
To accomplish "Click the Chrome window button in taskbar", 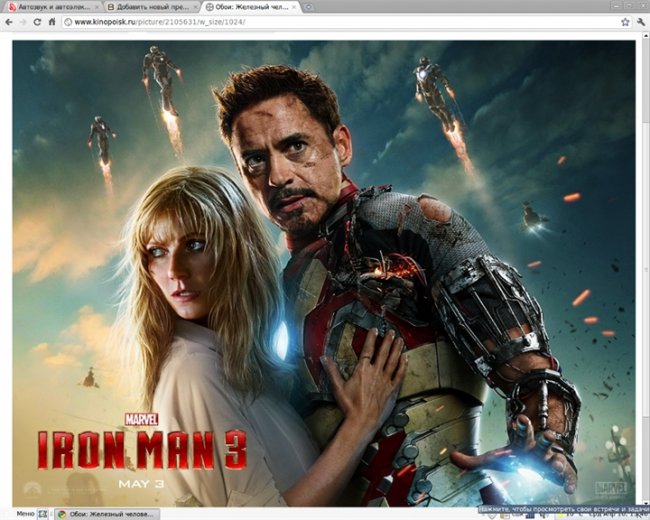I will pyautogui.click(x=105, y=513).
